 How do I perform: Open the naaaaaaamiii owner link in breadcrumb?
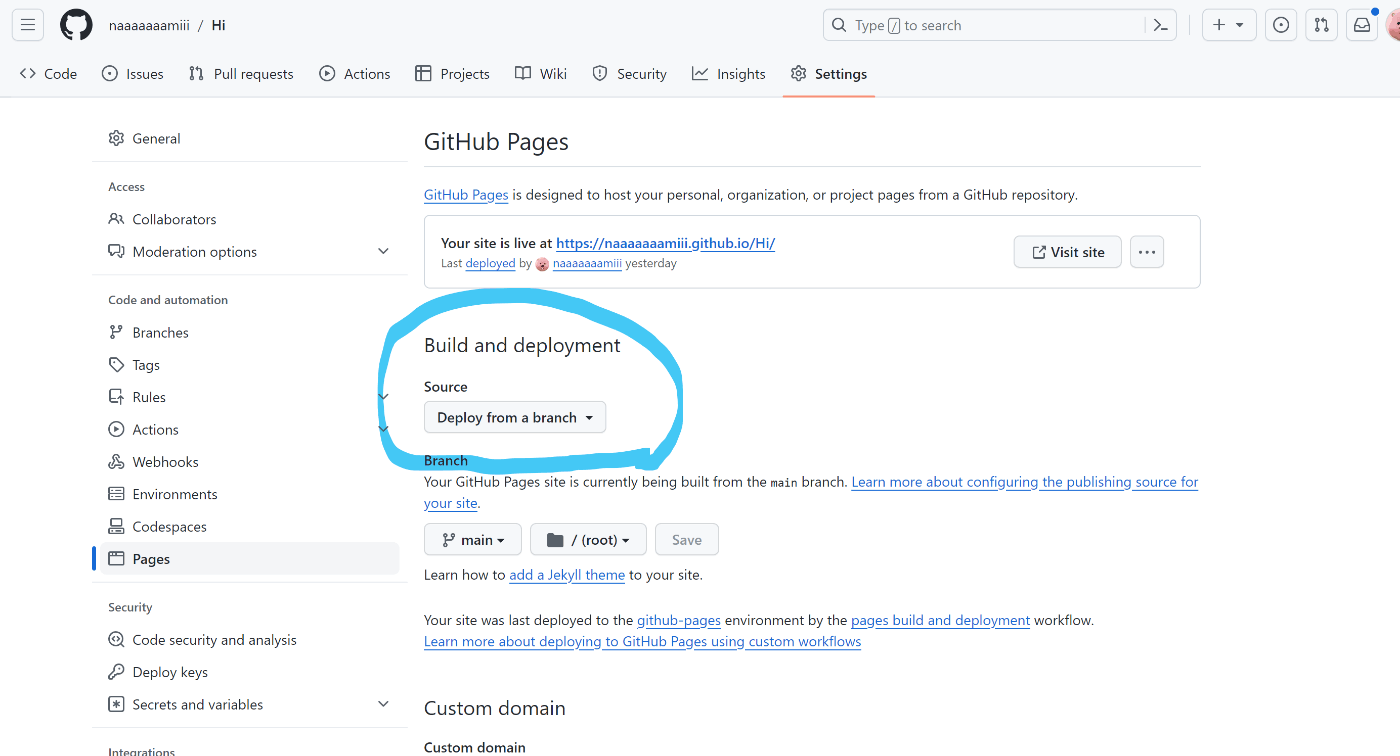[x=149, y=25]
